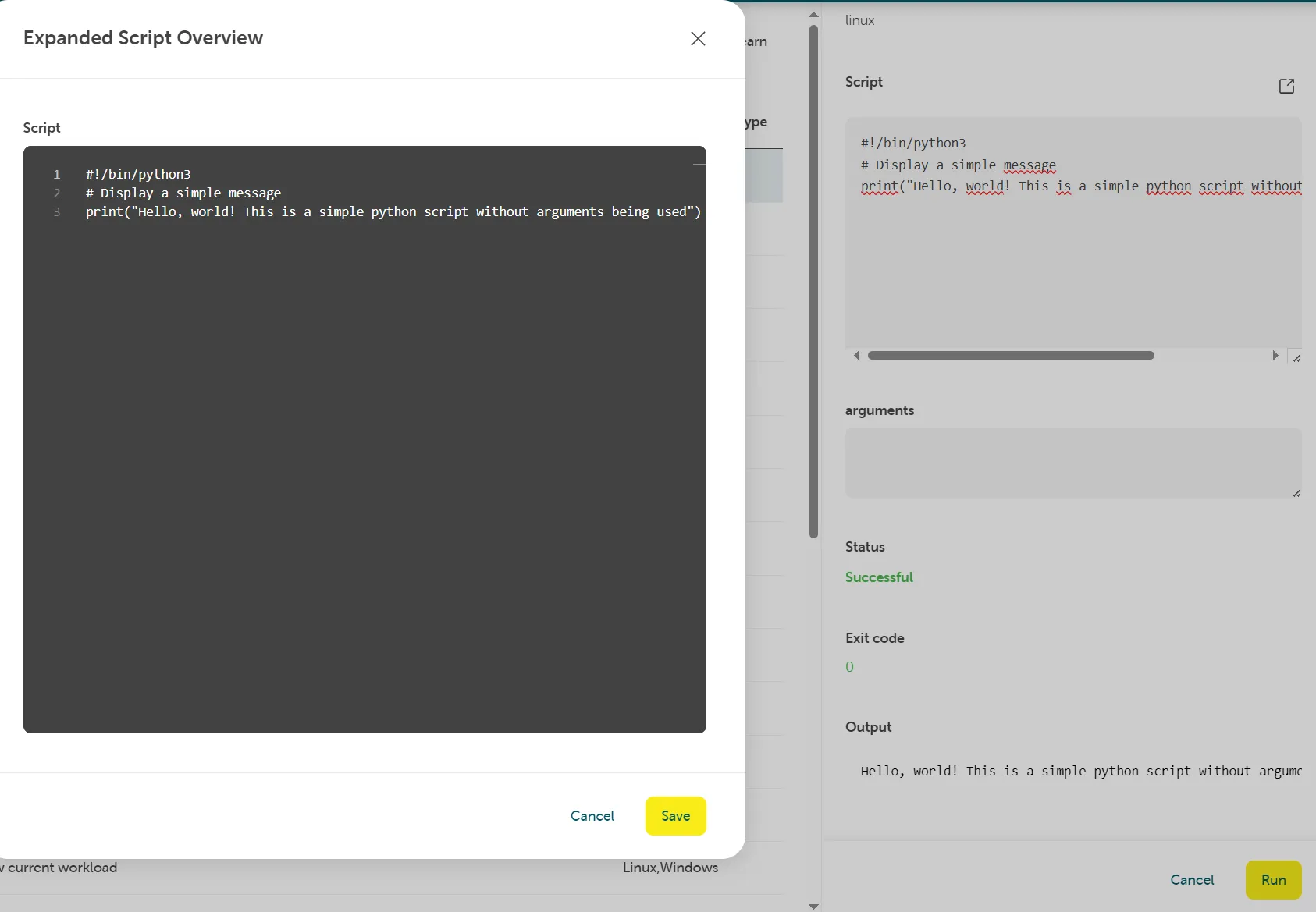Click the print statement on editor line 3
Screen dimensions: 1316x912
(393, 211)
